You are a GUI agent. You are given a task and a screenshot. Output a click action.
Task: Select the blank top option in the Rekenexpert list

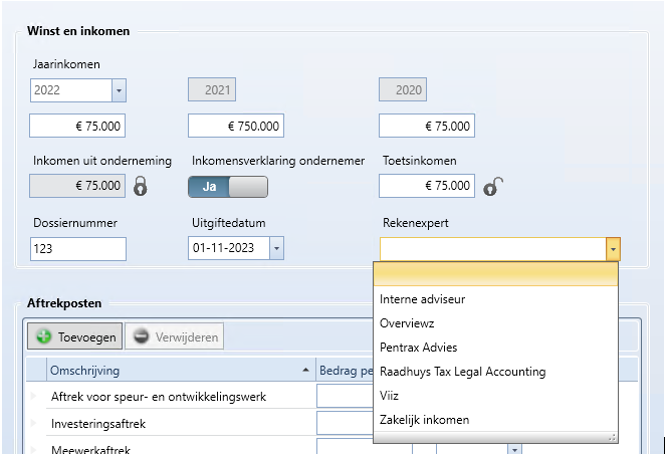(x=496, y=275)
